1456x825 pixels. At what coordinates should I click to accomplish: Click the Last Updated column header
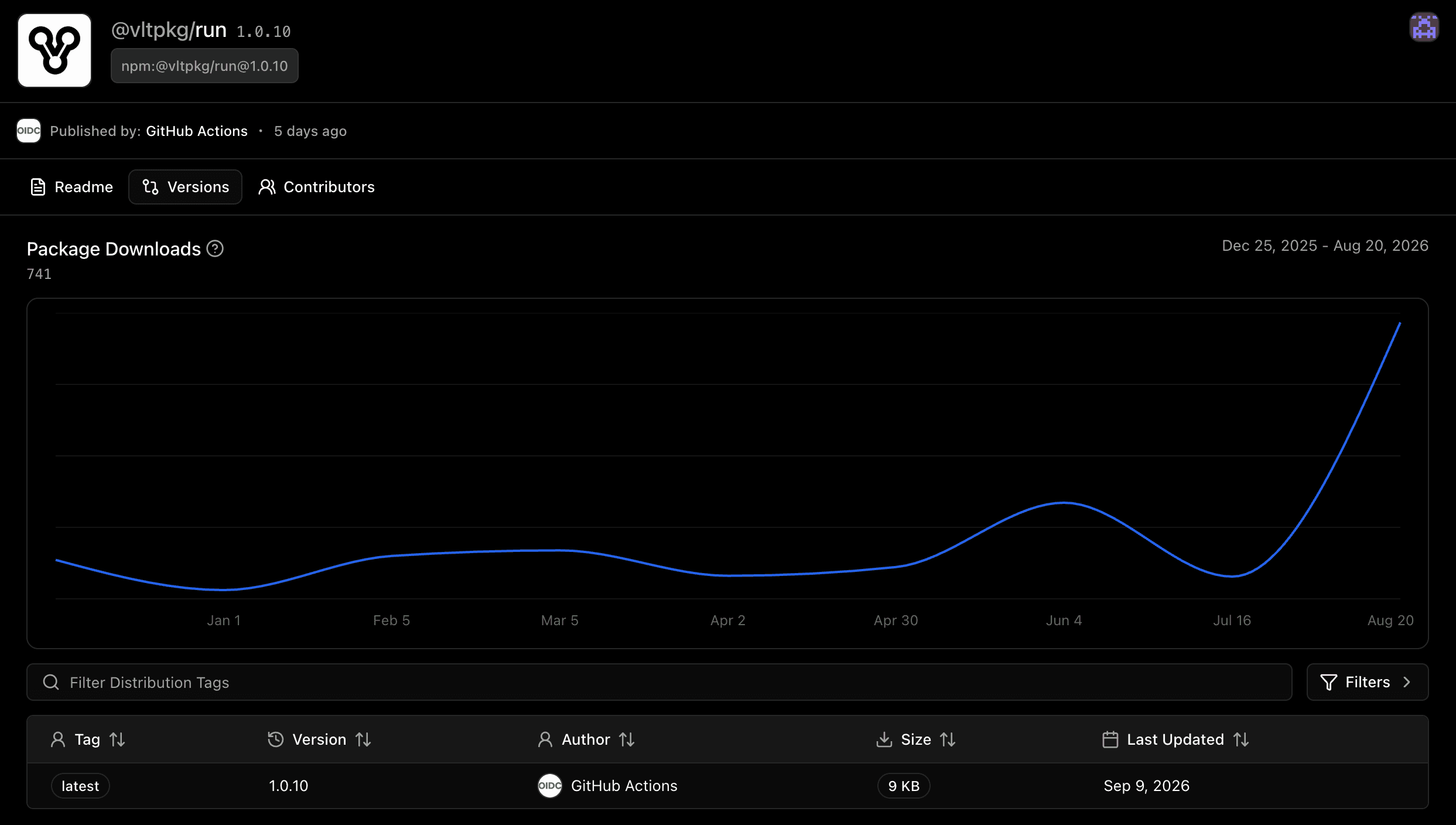(x=1175, y=739)
